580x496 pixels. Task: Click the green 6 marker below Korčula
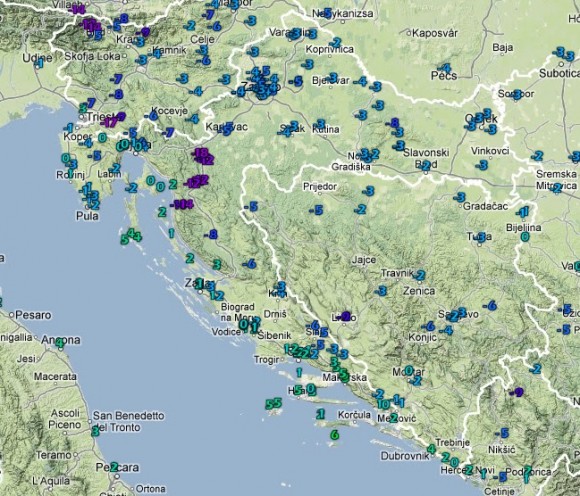334,435
